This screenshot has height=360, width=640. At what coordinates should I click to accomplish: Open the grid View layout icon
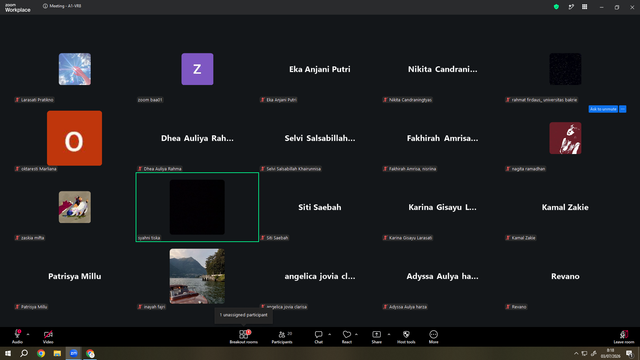(x=584, y=7)
